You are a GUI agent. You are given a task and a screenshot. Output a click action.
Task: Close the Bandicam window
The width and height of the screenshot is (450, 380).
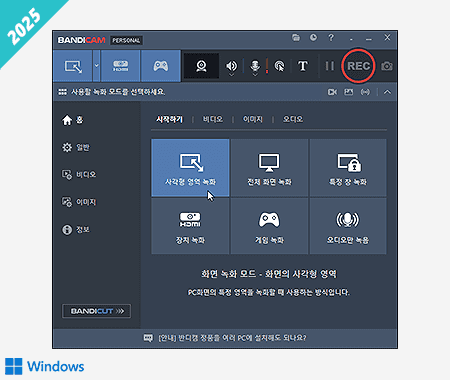point(387,38)
